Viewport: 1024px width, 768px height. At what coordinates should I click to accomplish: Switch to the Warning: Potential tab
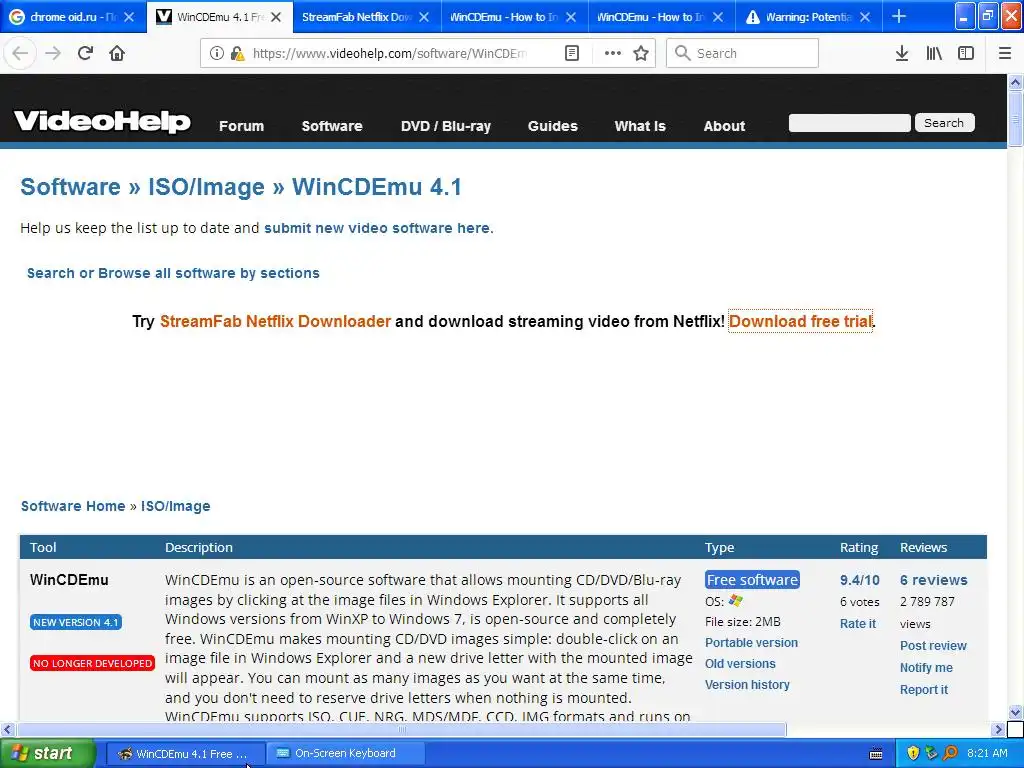coord(808,17)
